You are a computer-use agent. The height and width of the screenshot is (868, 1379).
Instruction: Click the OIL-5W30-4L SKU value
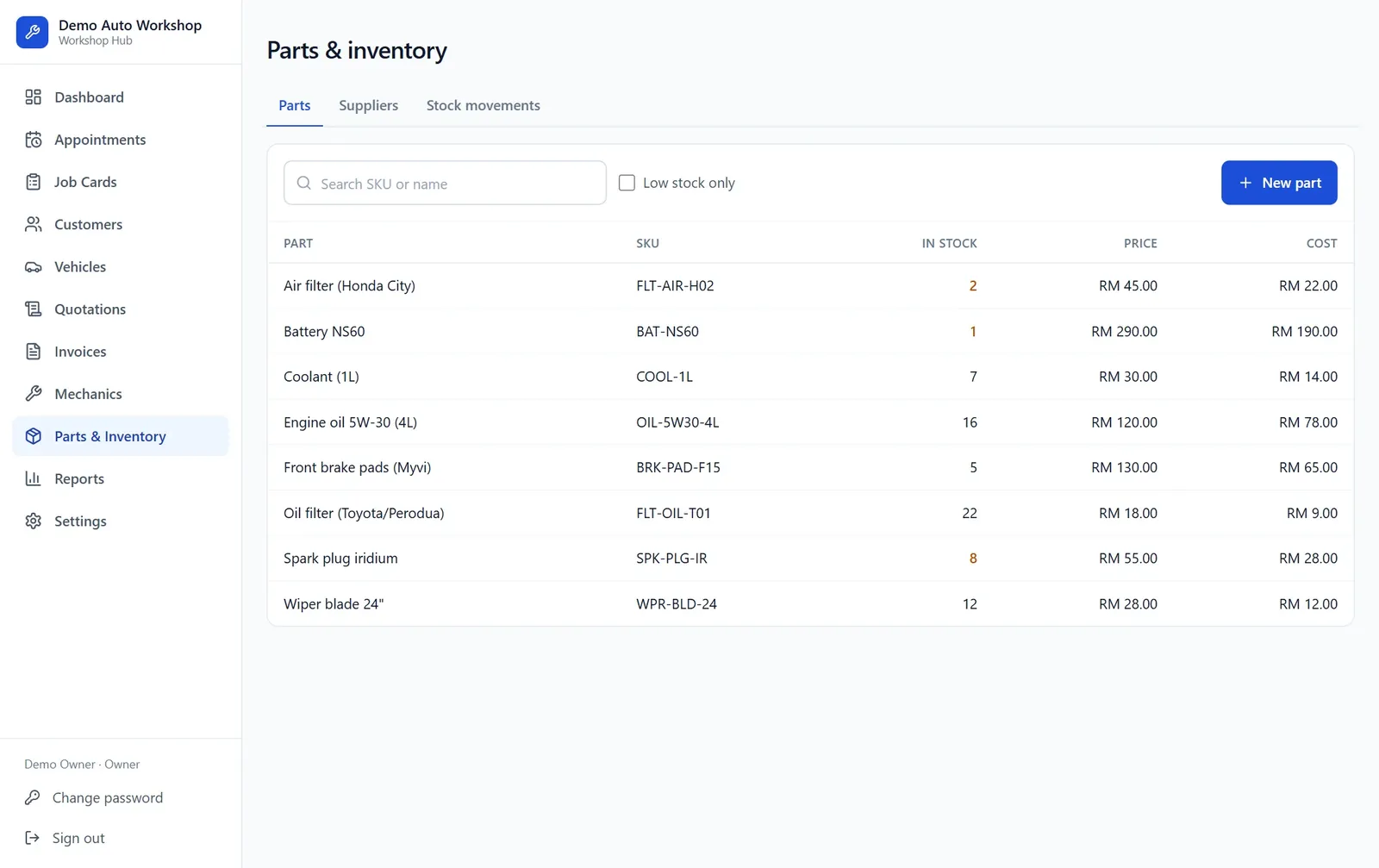[x=677, y=422]
